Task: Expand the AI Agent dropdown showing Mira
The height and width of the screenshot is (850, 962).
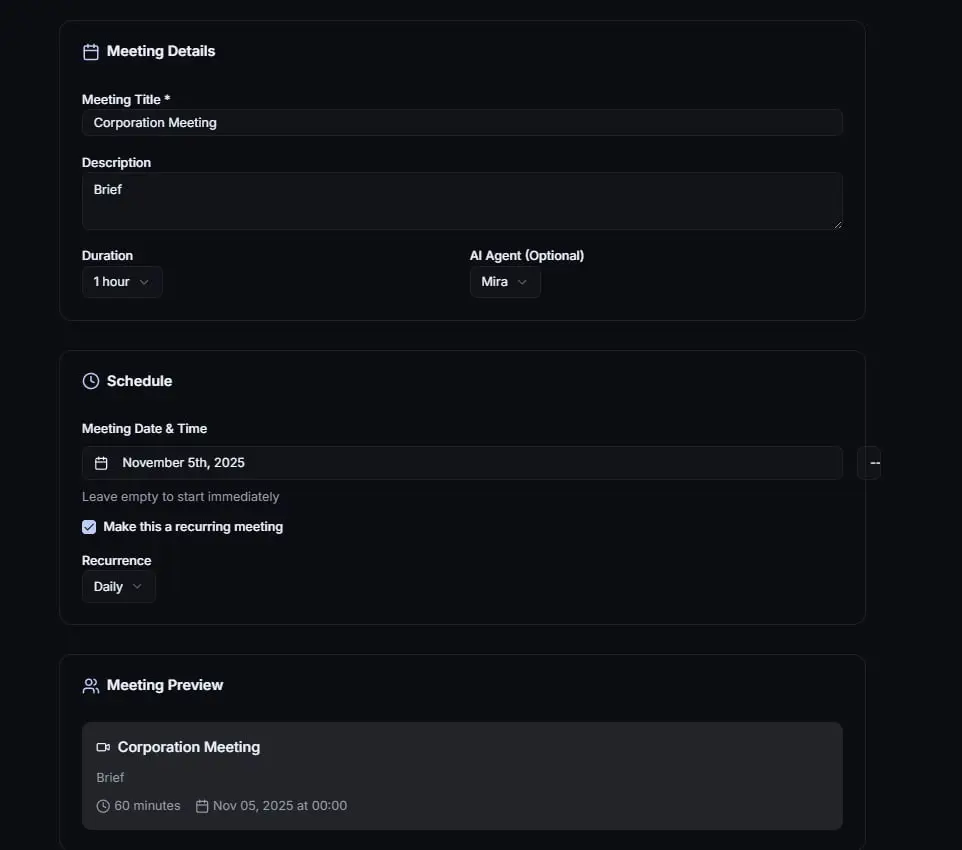Action: tap(505, 282)
